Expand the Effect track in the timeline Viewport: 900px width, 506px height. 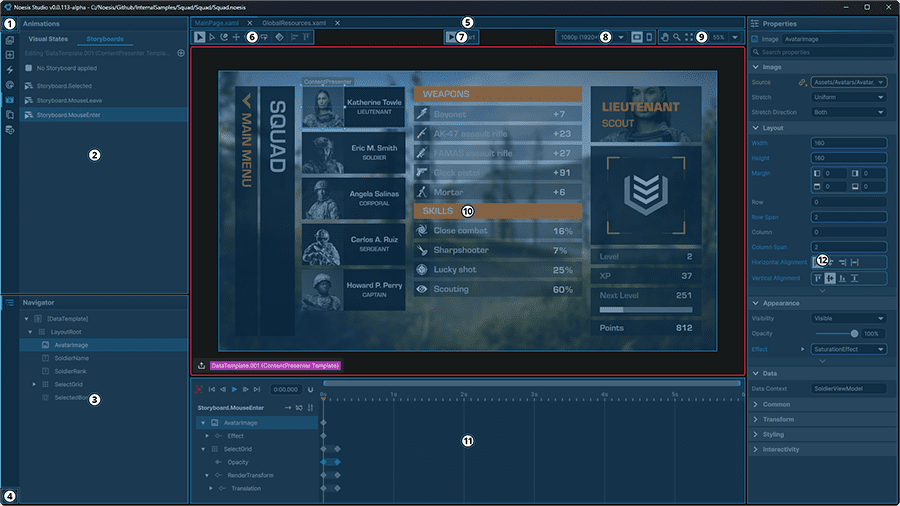click(x=207, y=436)
